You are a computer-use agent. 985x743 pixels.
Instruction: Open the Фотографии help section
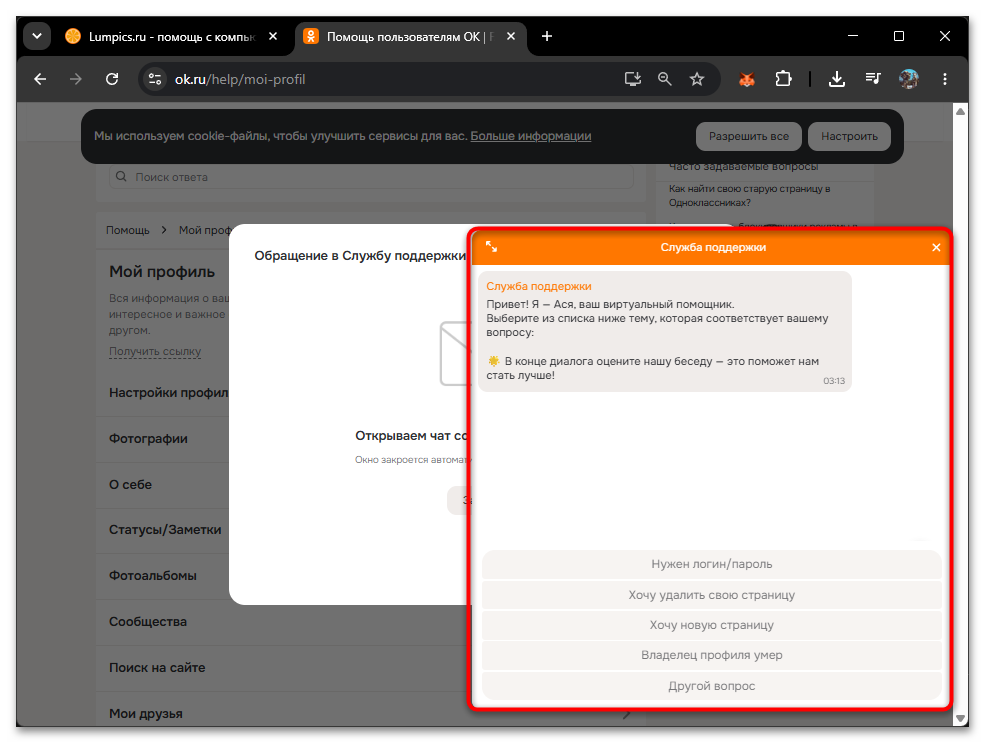pyautogui.click(x=148, y=438)
